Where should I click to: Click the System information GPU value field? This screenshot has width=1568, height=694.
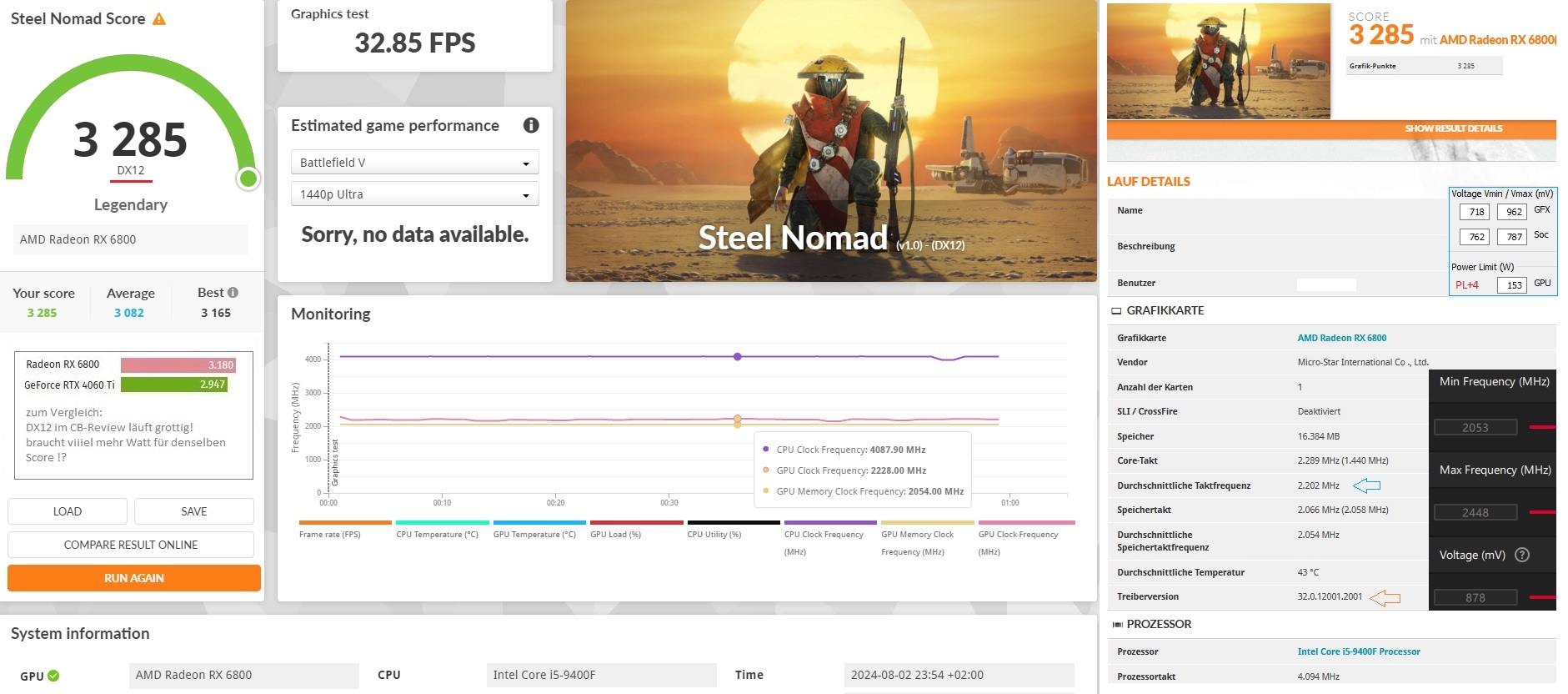click(243, 675)
